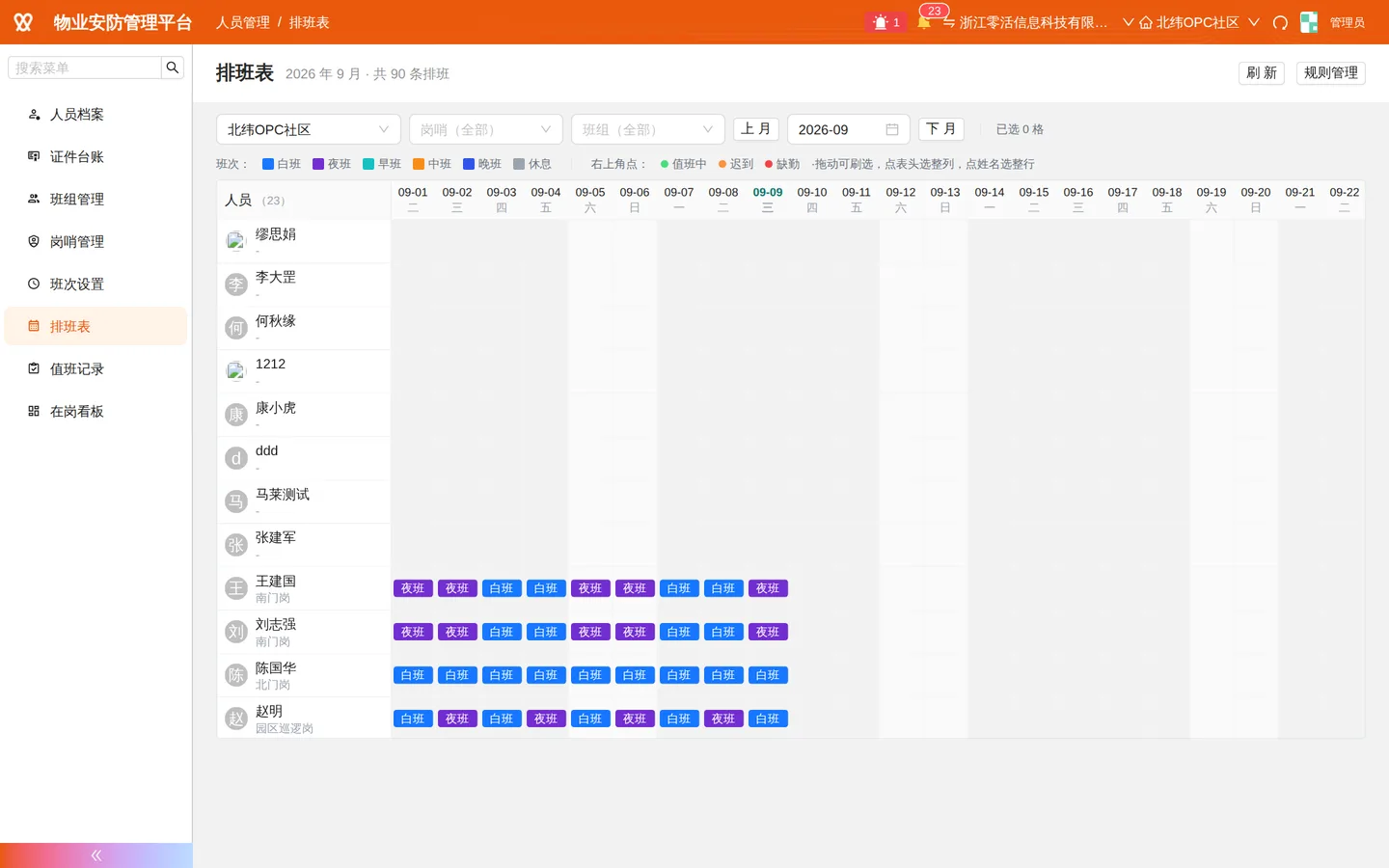Open the company switcher dropdown in header

(1038, 22)
